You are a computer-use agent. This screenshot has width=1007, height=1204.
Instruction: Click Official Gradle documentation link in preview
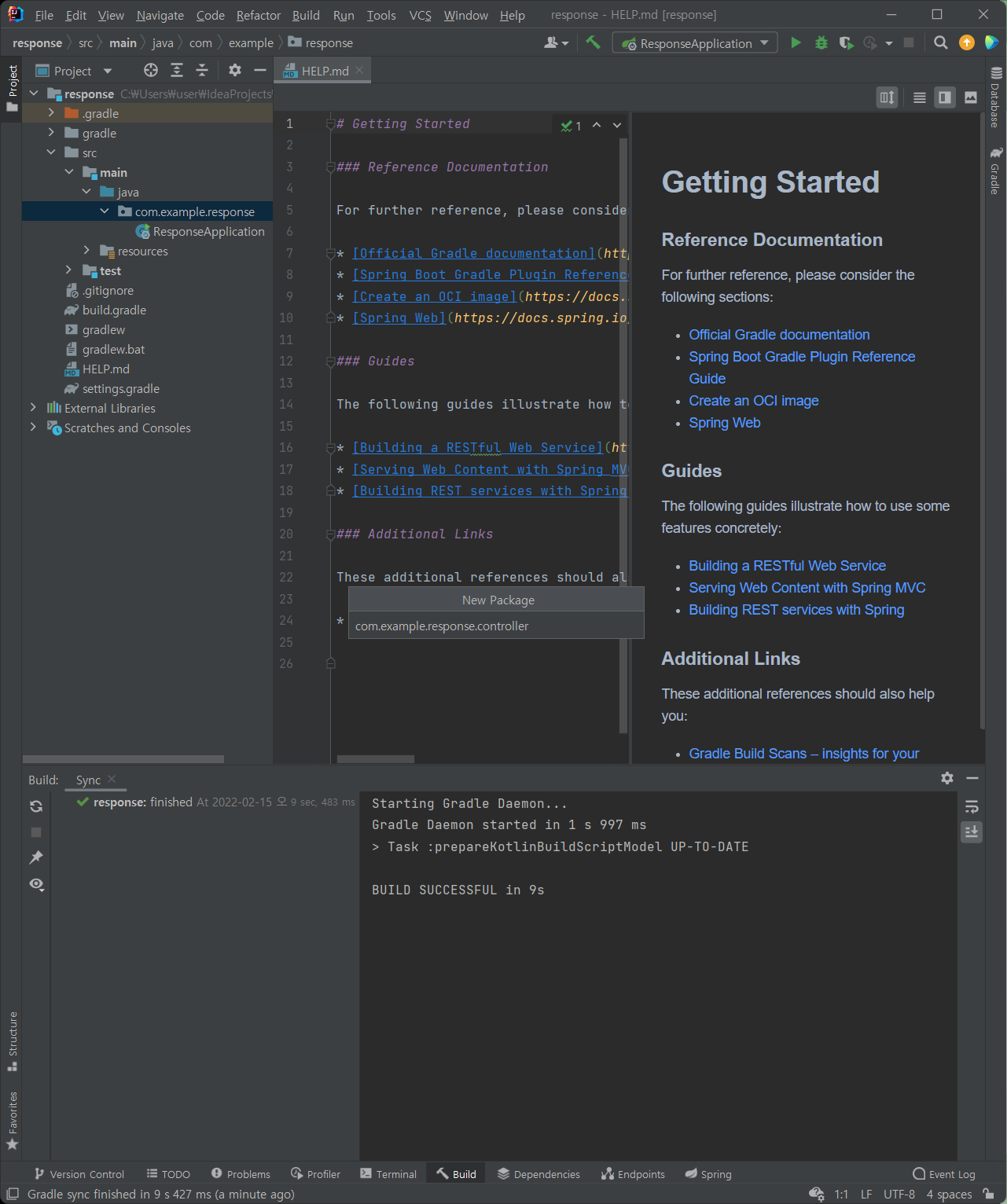coord(779,335)
